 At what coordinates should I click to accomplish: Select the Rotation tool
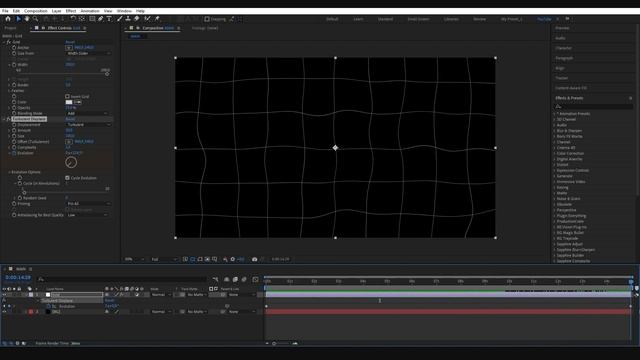tap(73, 19)
